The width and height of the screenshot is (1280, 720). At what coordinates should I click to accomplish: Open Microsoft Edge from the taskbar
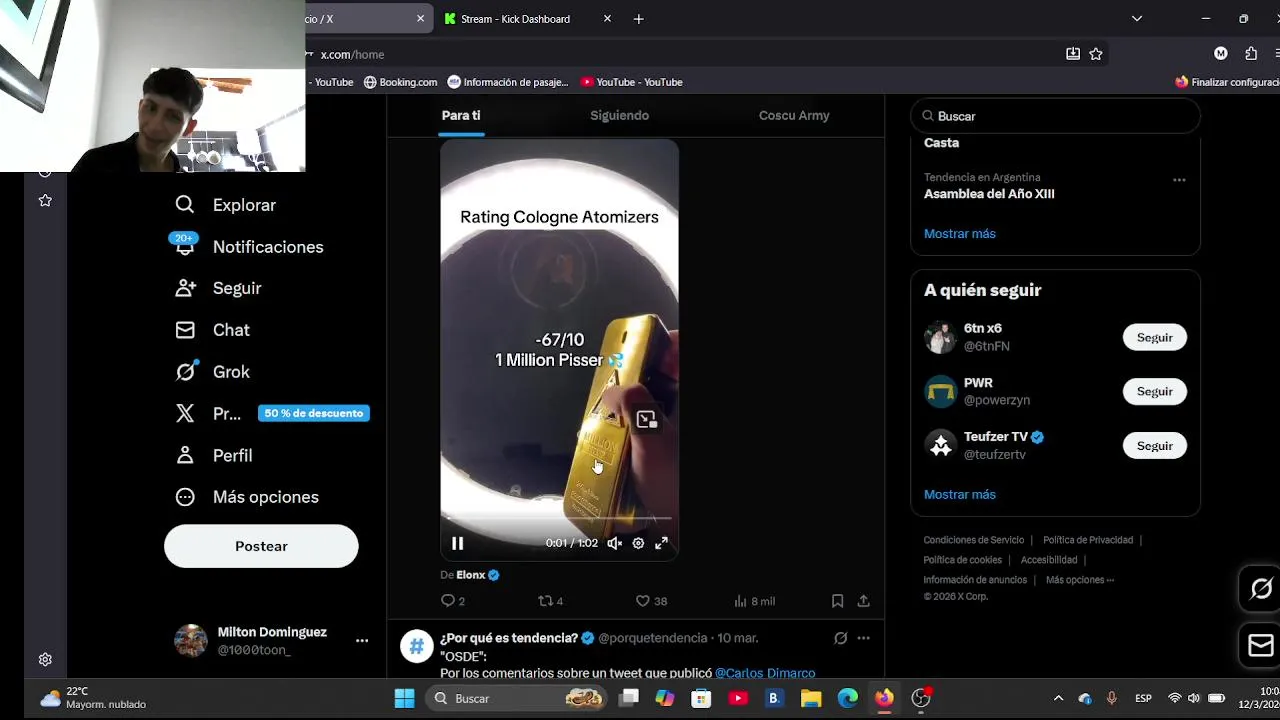848,698
